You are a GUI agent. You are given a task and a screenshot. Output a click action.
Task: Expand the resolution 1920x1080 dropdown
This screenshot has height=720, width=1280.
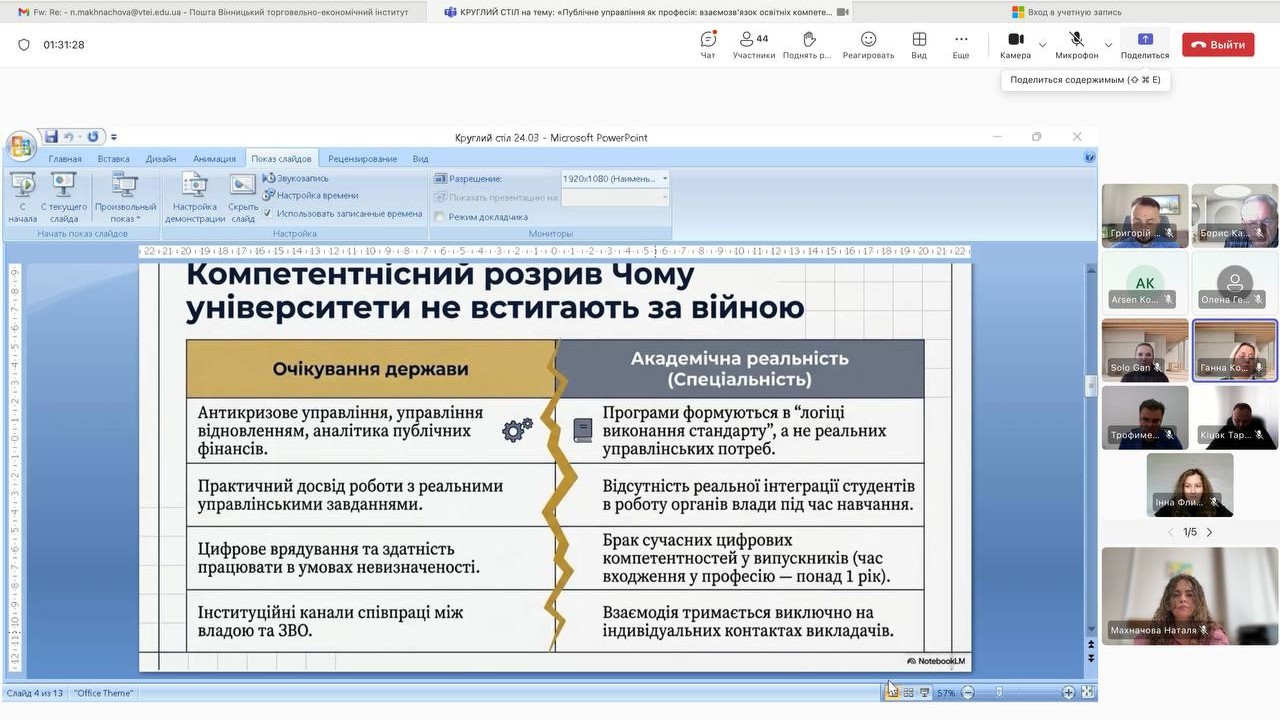pyautogui.click(x=665, y=179)
